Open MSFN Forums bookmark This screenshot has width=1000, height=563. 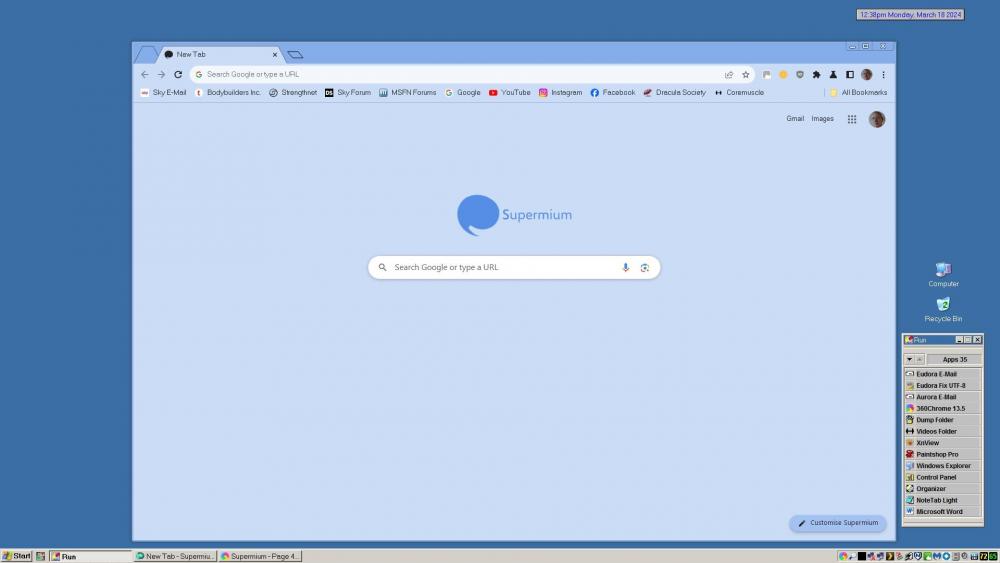click(x=408, y=93)
